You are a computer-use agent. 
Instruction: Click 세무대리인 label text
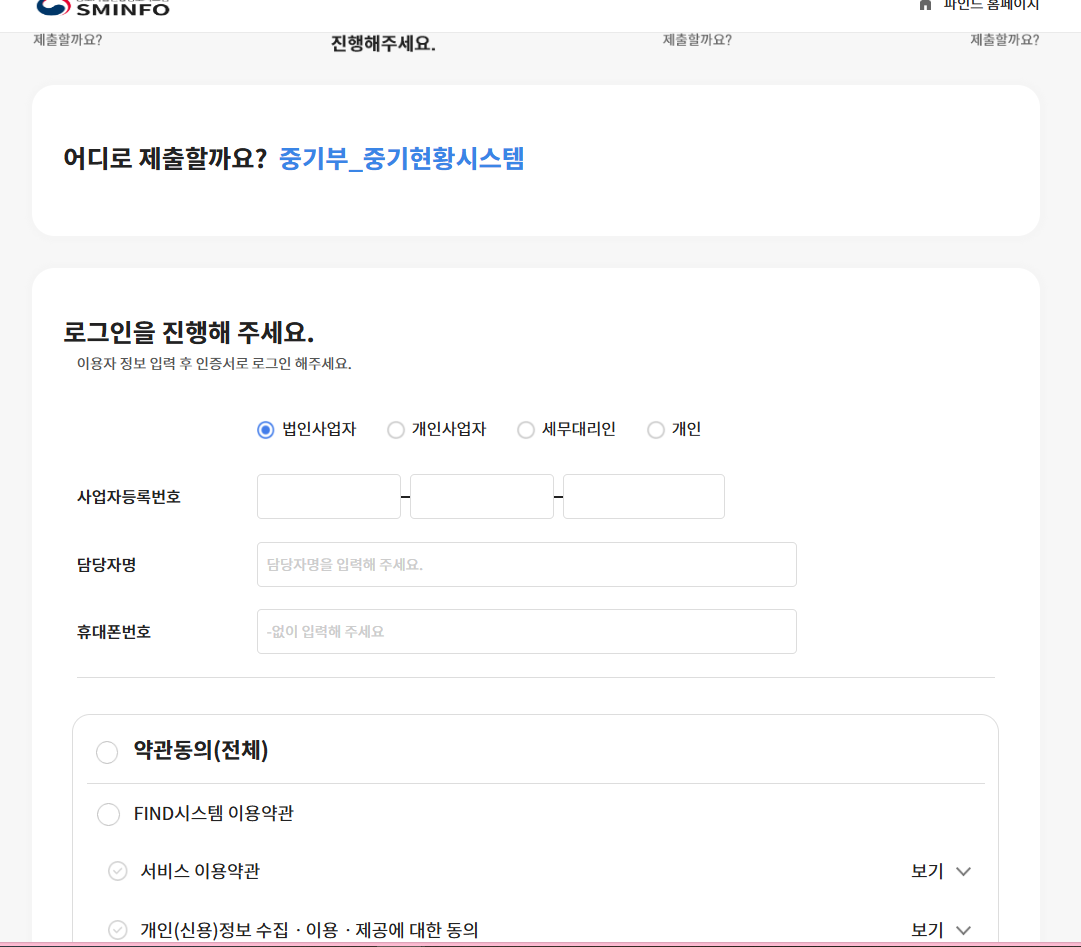pos(578,429)
